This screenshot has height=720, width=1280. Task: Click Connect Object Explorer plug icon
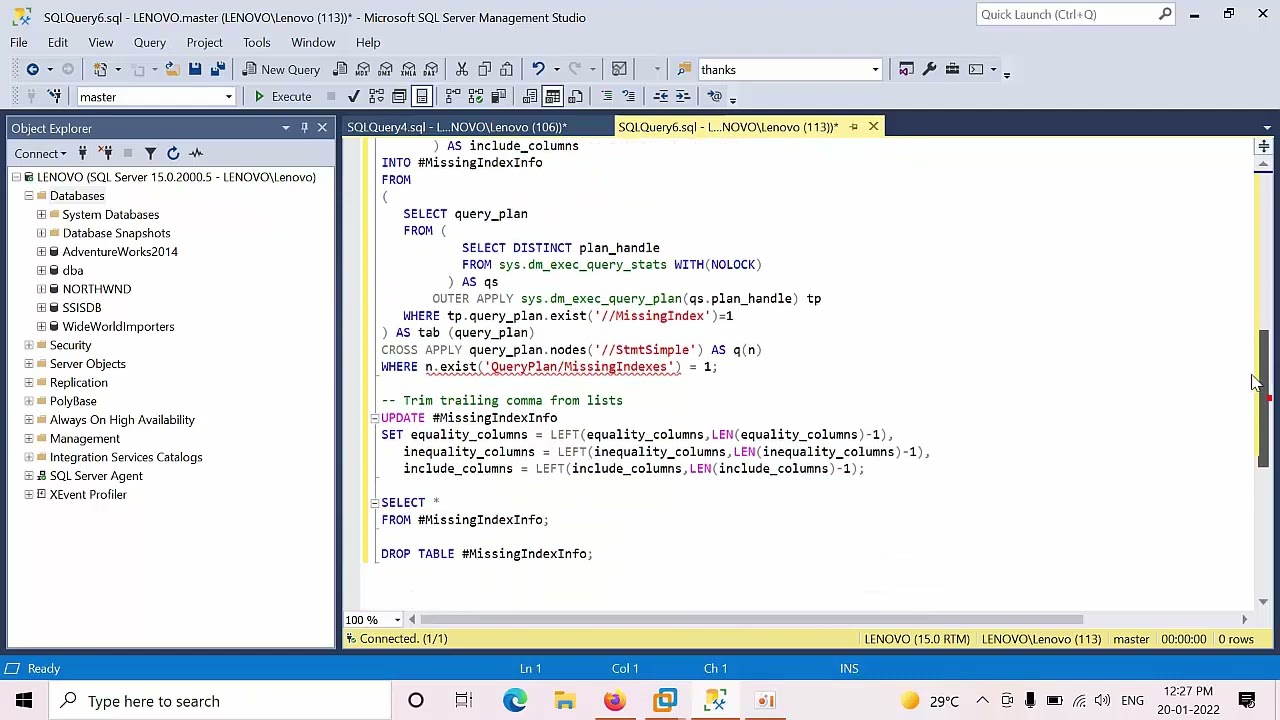(x=83, y=153)
